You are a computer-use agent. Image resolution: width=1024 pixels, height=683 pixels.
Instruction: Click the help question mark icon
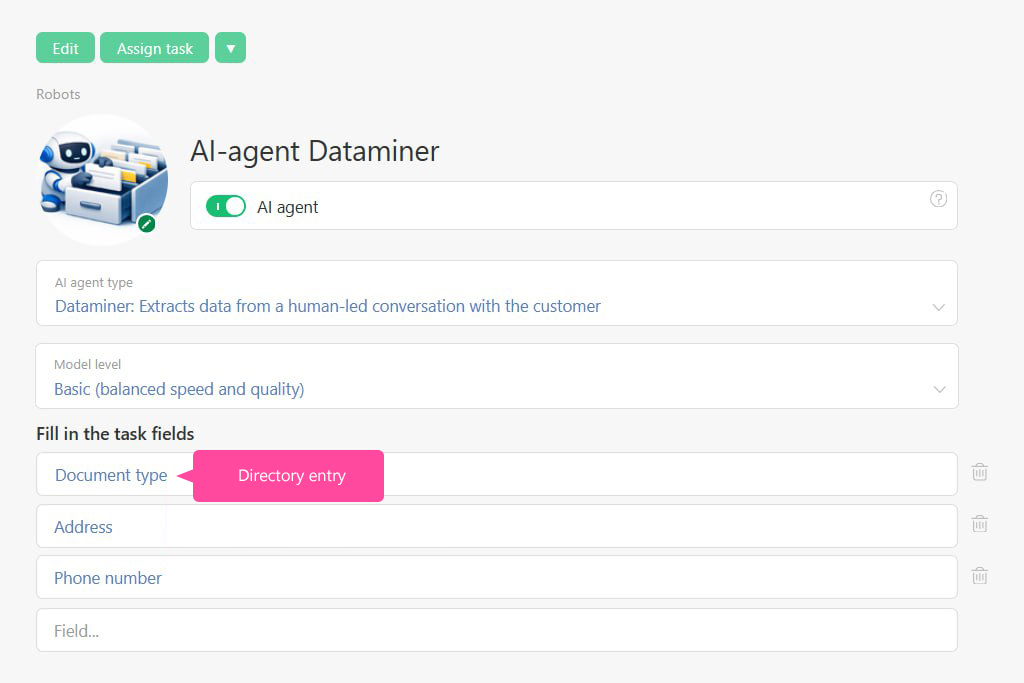[x=938, y=199]
